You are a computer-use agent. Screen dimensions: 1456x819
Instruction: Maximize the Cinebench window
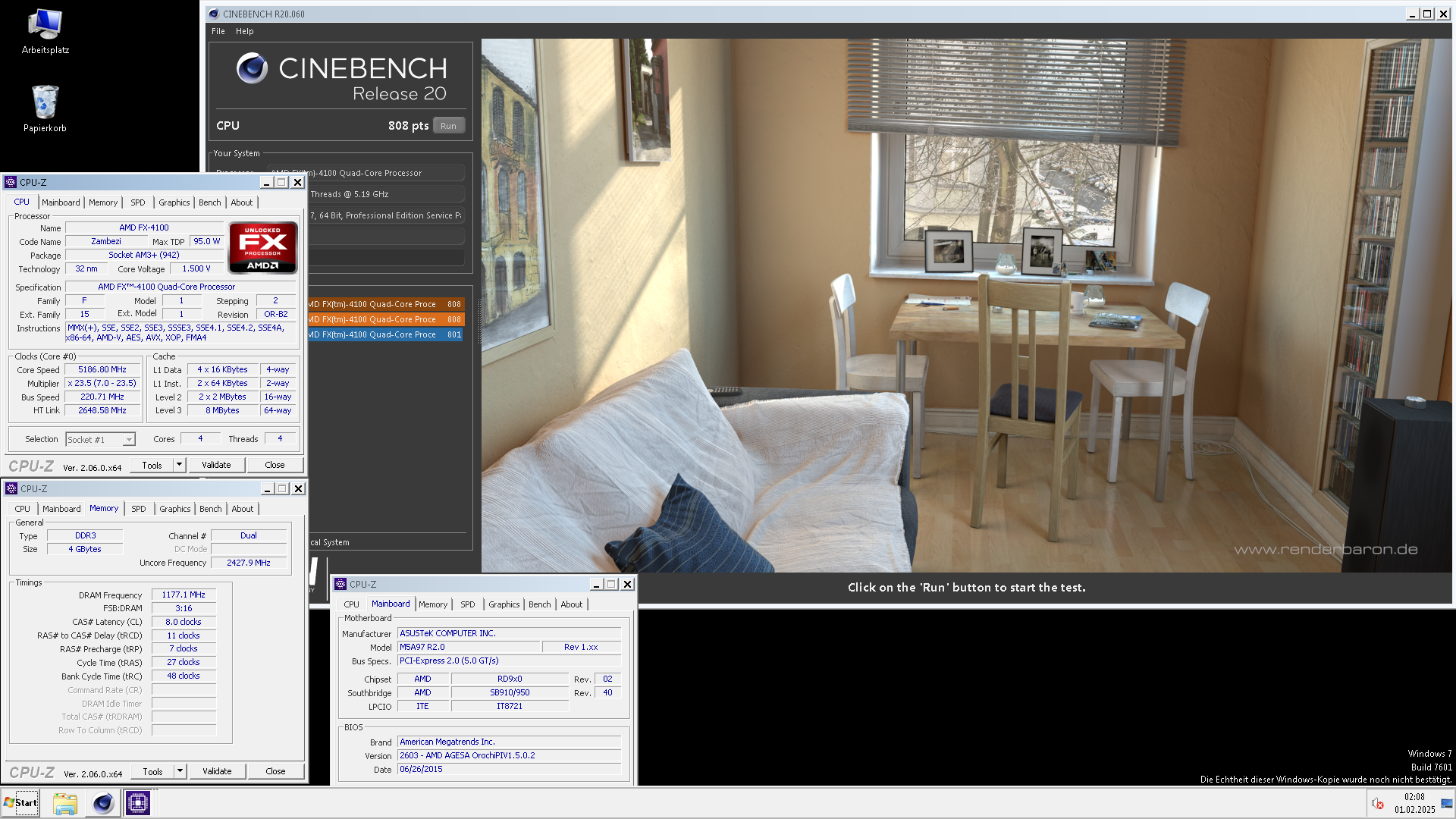1427,14
